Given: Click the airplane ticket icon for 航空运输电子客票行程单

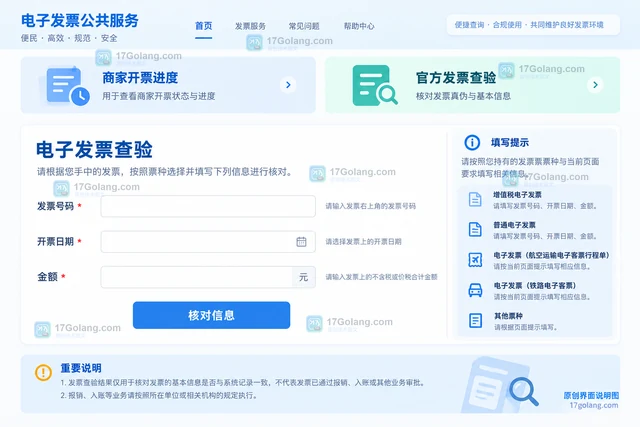Looking at the screenshot, I should (475, 260).
